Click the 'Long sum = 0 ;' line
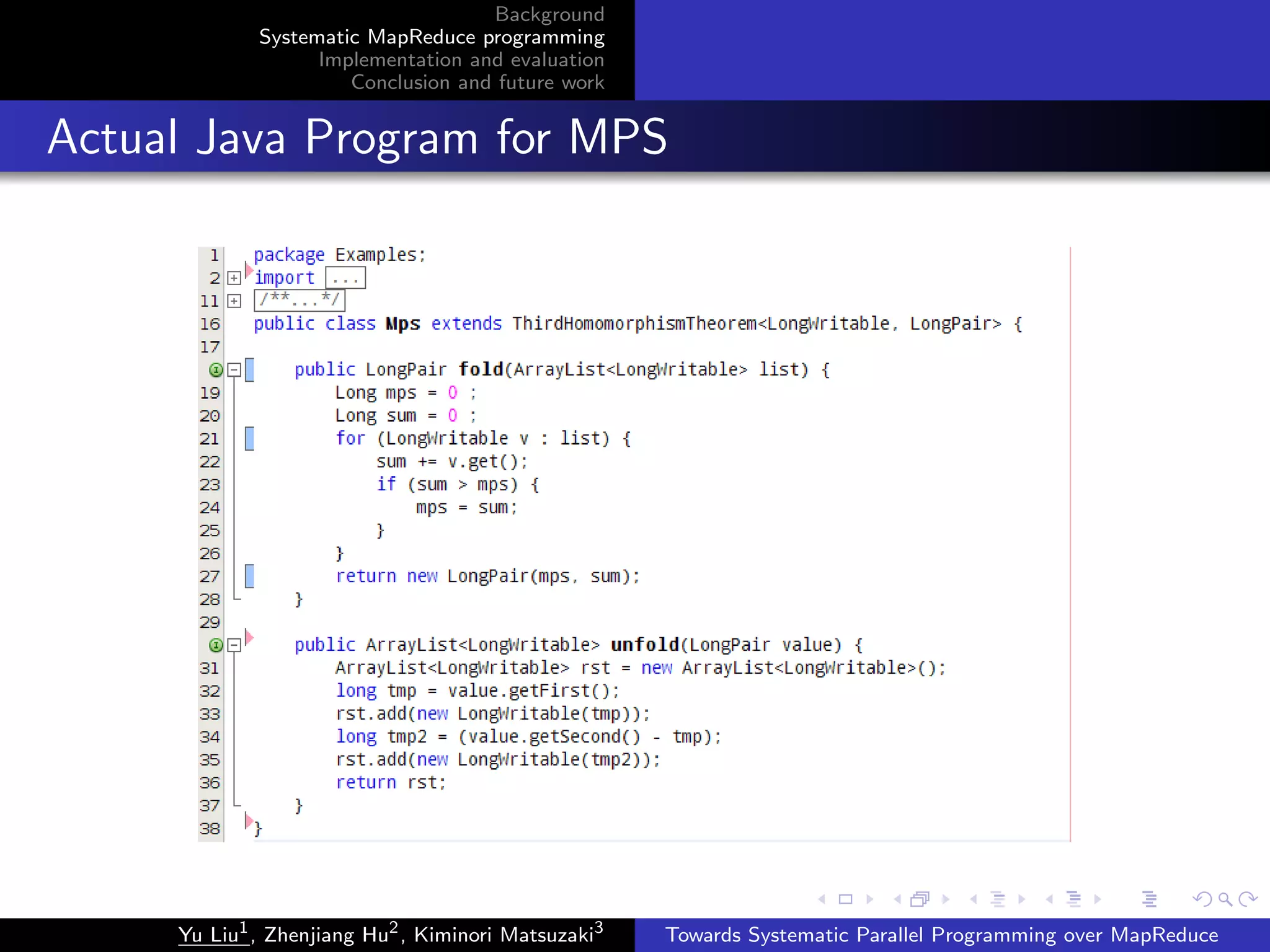Image resolution: width=1270 pixels, height=952 pixels. click(x=406, y=416)
